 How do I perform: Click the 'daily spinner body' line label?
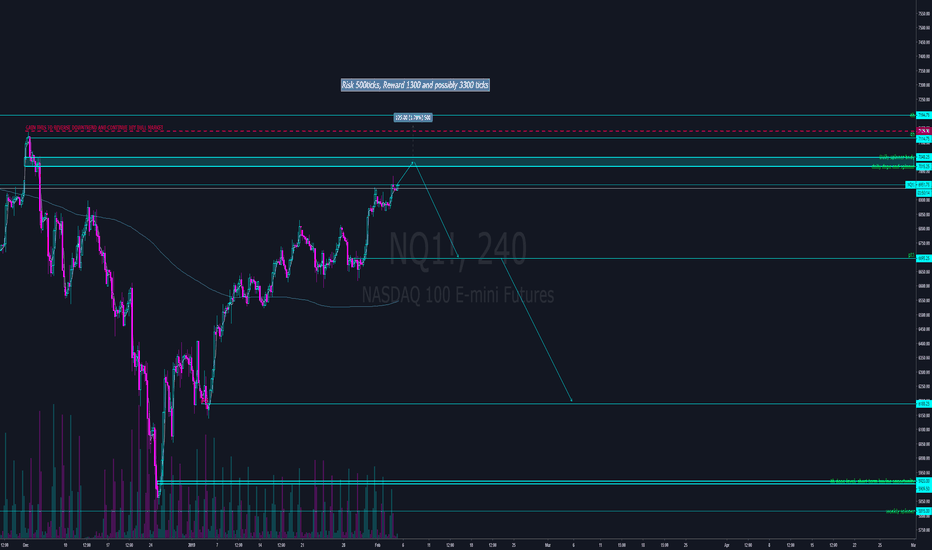tap(896, 157)
